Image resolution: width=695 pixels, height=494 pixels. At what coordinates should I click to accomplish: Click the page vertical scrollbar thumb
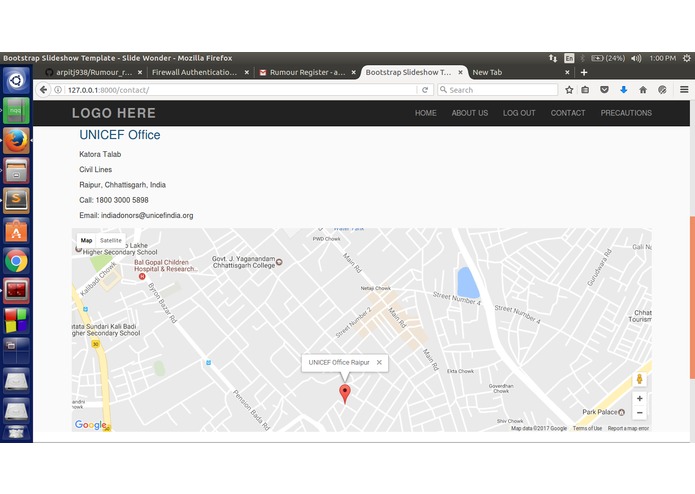tap(692, 298)
